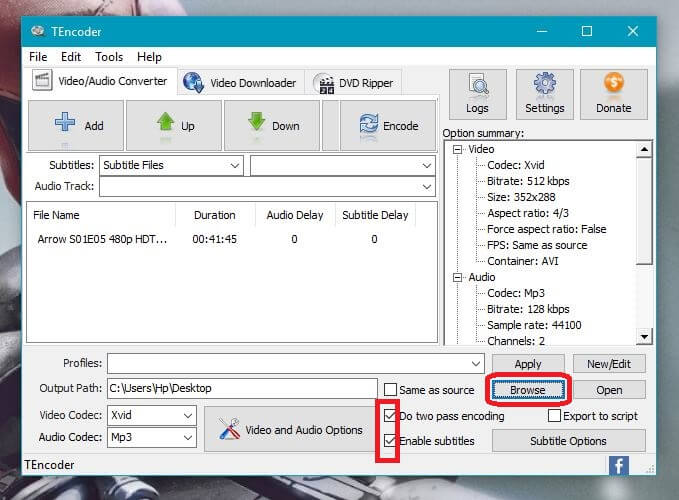This screenshot has height=500, width=679.
Task: Select 'Size: 352x288' tree item
Action: [521, 197]
